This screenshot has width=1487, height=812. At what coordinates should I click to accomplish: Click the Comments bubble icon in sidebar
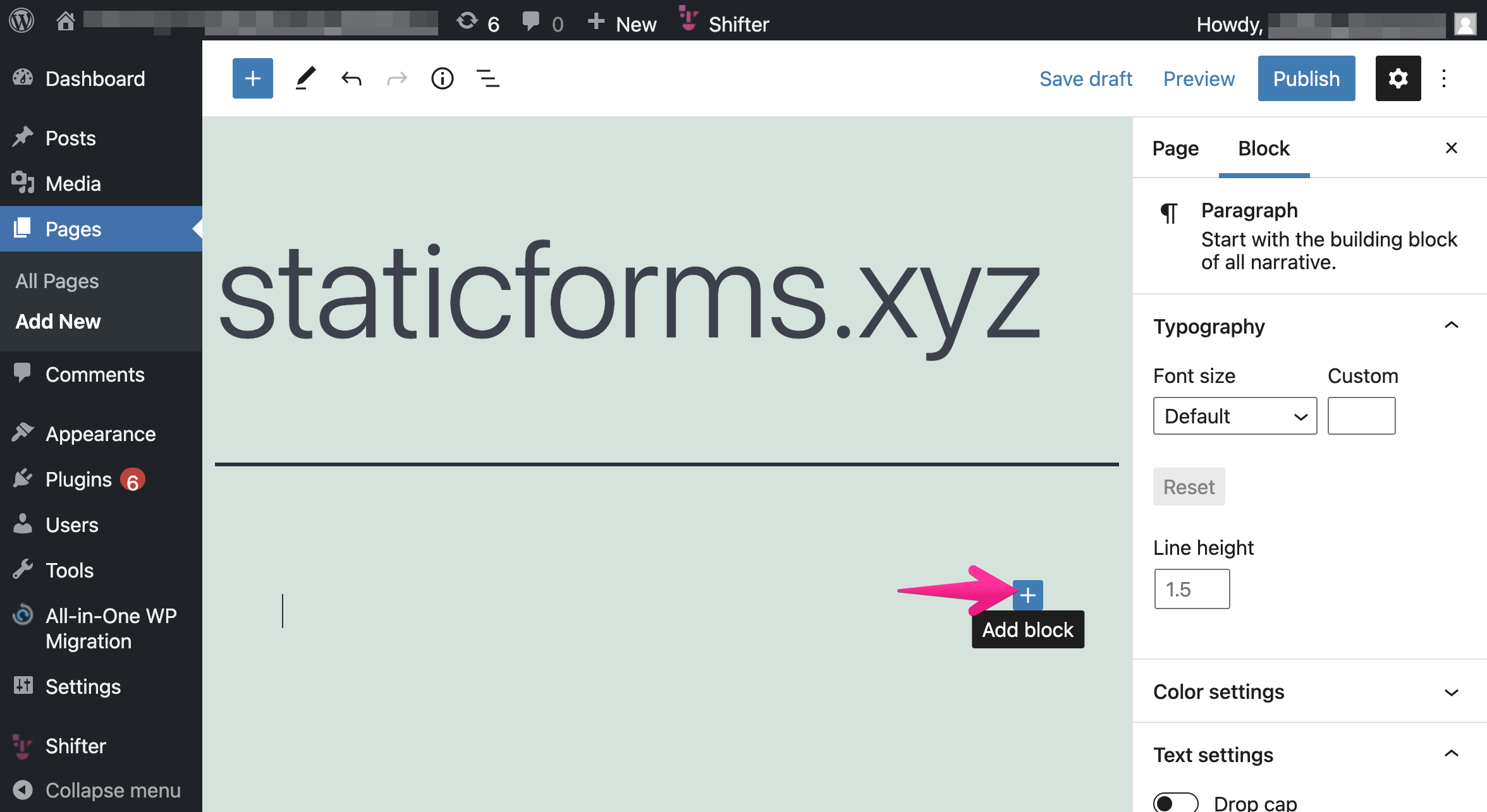[x=23, y=373]
